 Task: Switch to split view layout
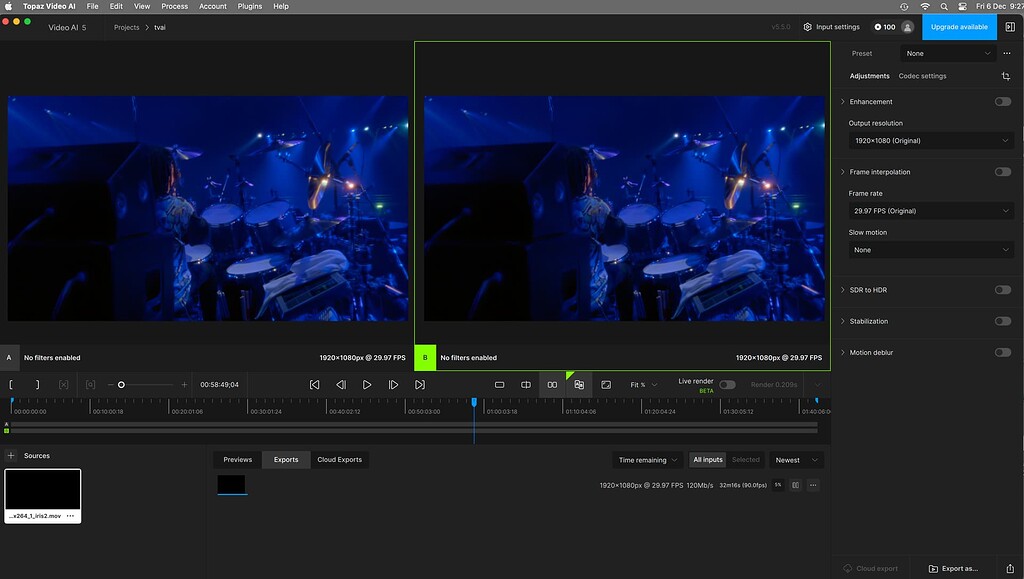(x=526, y=384)
